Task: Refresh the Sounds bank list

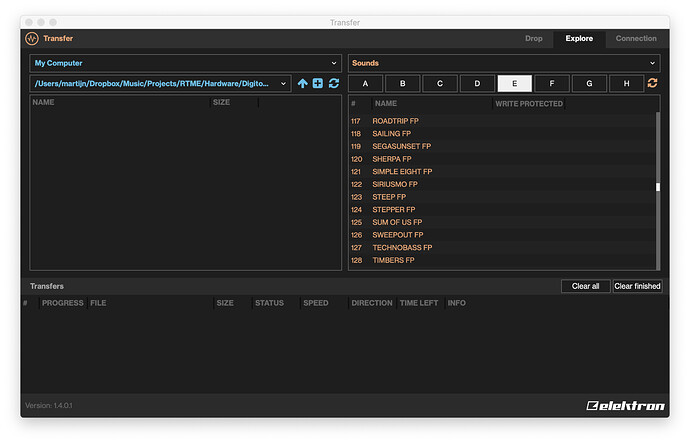Action: (653, 83)
